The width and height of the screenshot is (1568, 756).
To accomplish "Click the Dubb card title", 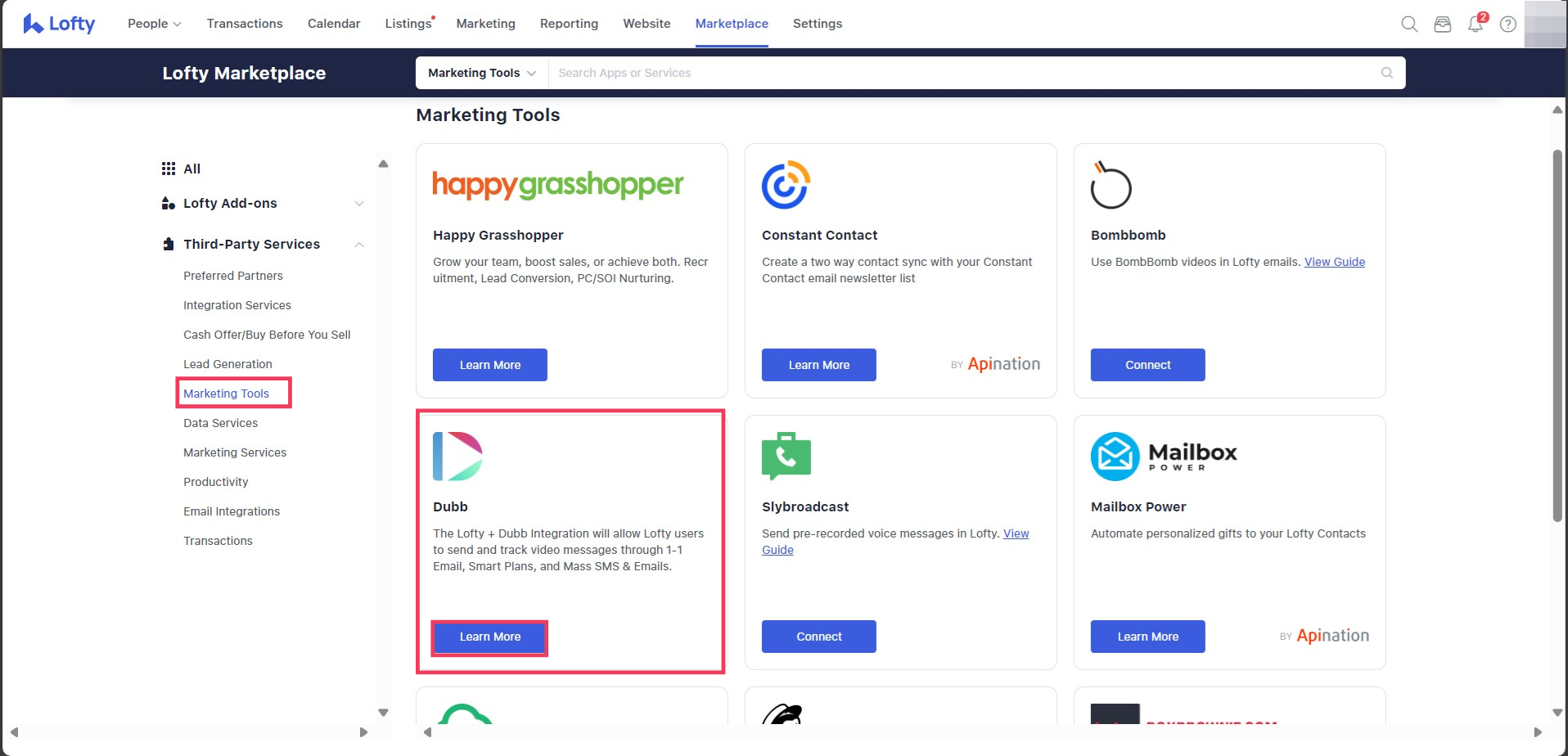I will [x=450, y=506].
